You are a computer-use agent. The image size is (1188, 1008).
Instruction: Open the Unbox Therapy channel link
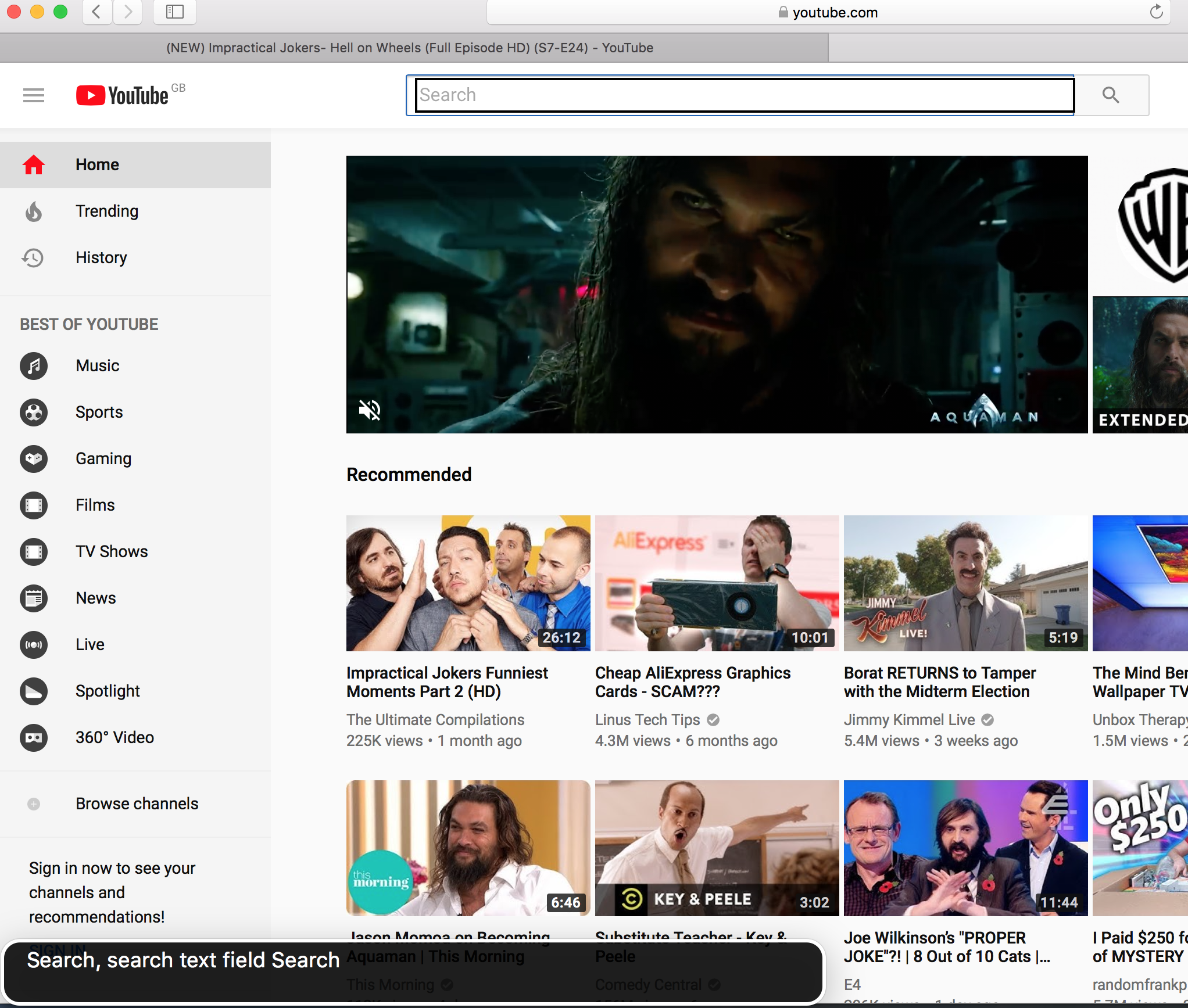click(x=1140, y=720)
